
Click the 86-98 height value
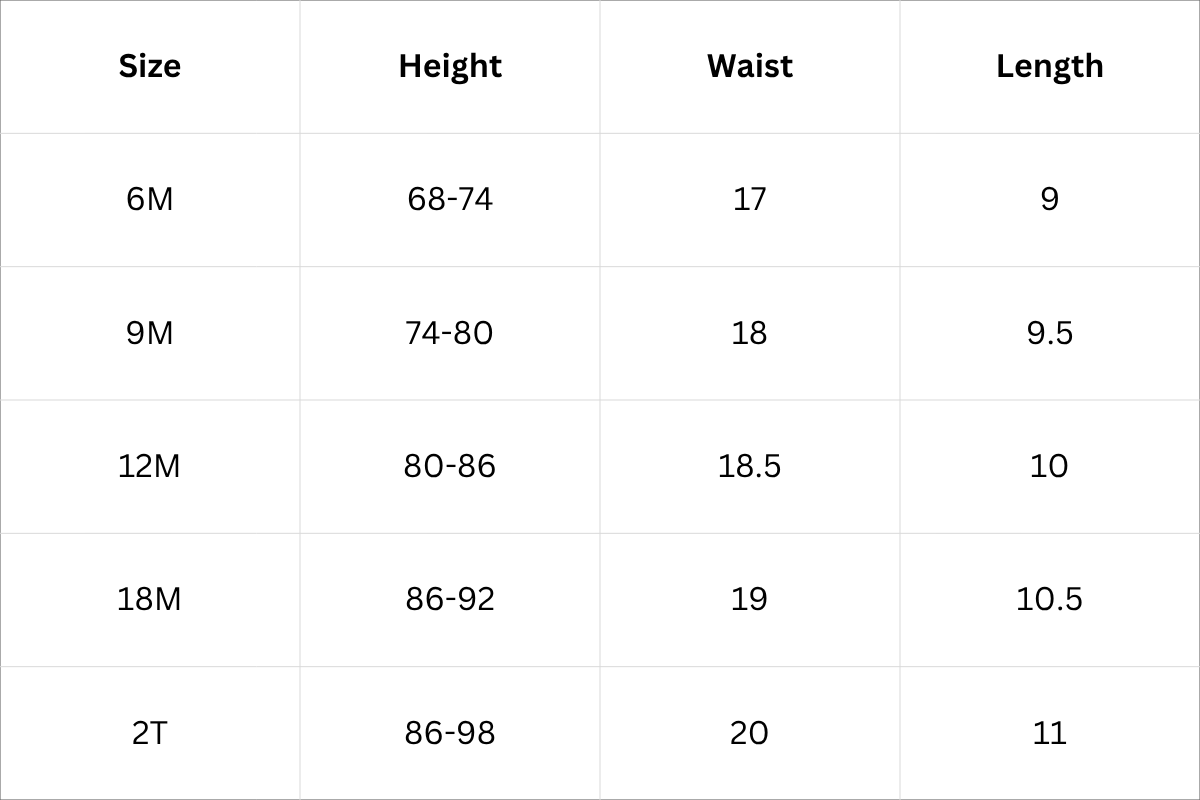click(450, 733)
